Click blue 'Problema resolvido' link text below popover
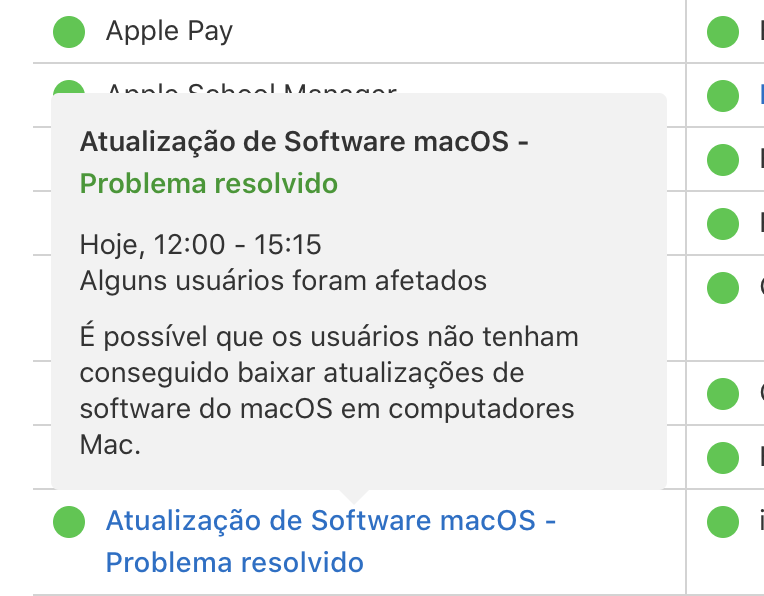764x596 pixels. point(235,563)
